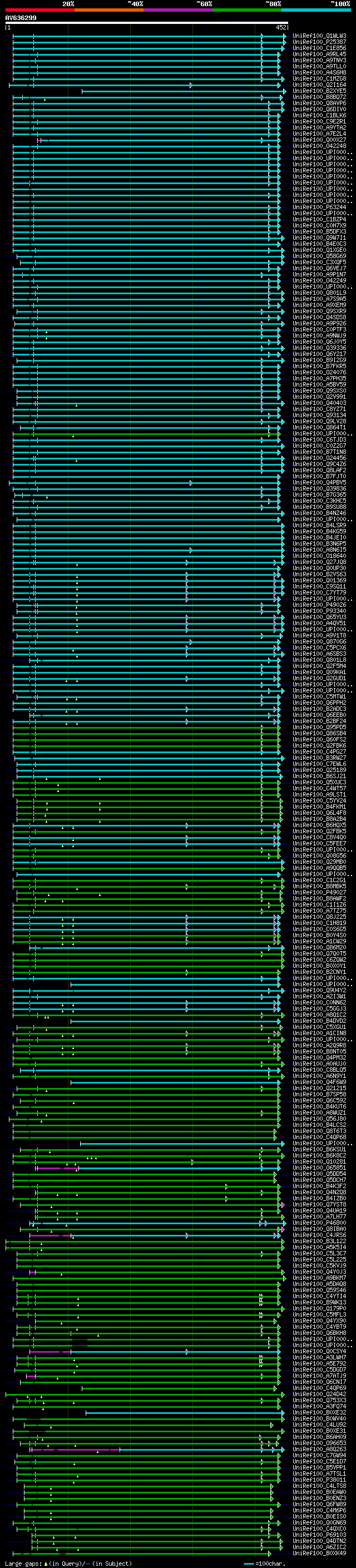This screenshot has width=356, height=1568.
Task: Click the arrowhead ending the UniRef100_Q1WLW3 alignment
Action: tap(284, 36)
